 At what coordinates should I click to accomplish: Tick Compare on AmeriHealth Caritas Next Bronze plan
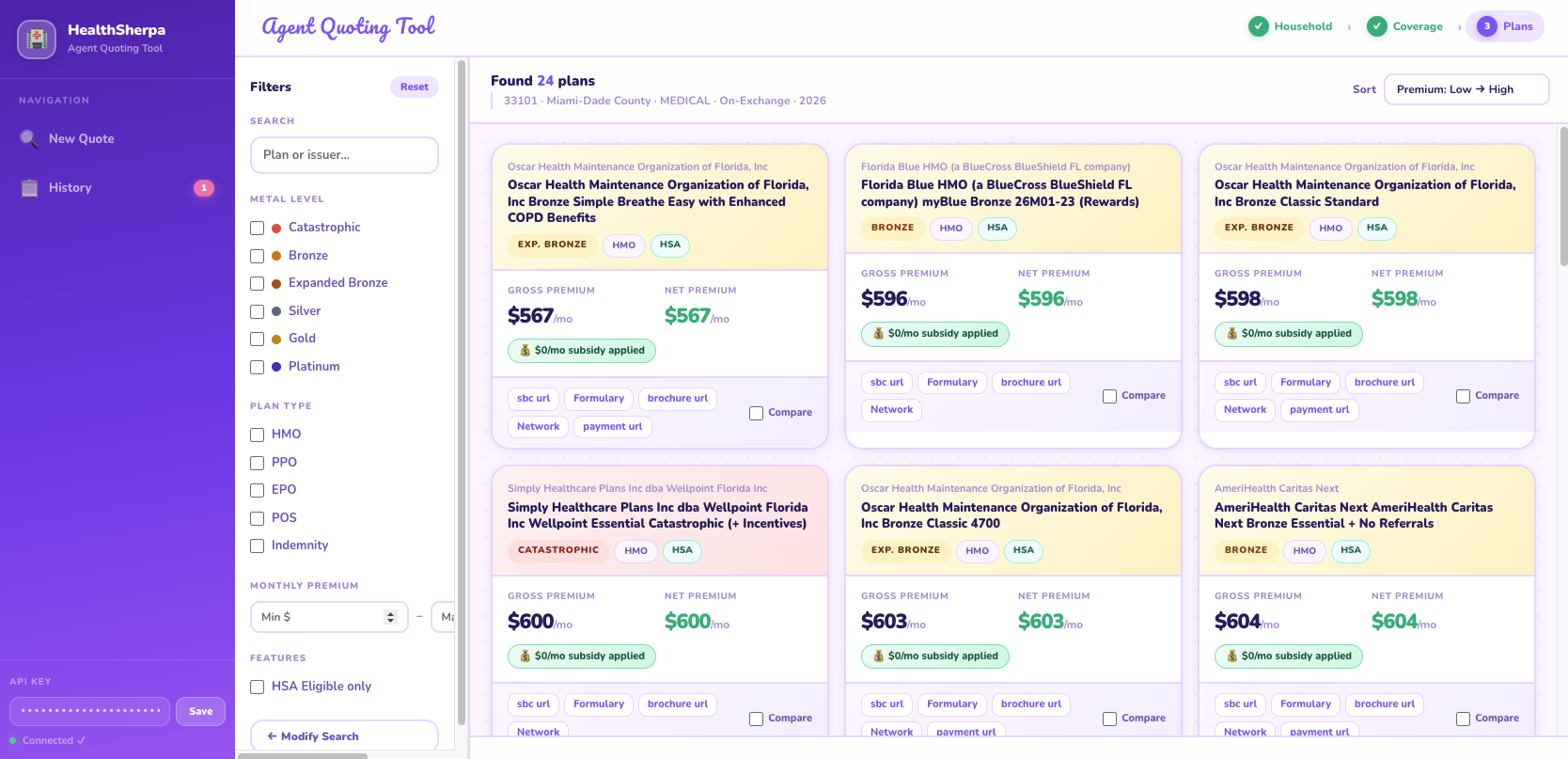1463,719
